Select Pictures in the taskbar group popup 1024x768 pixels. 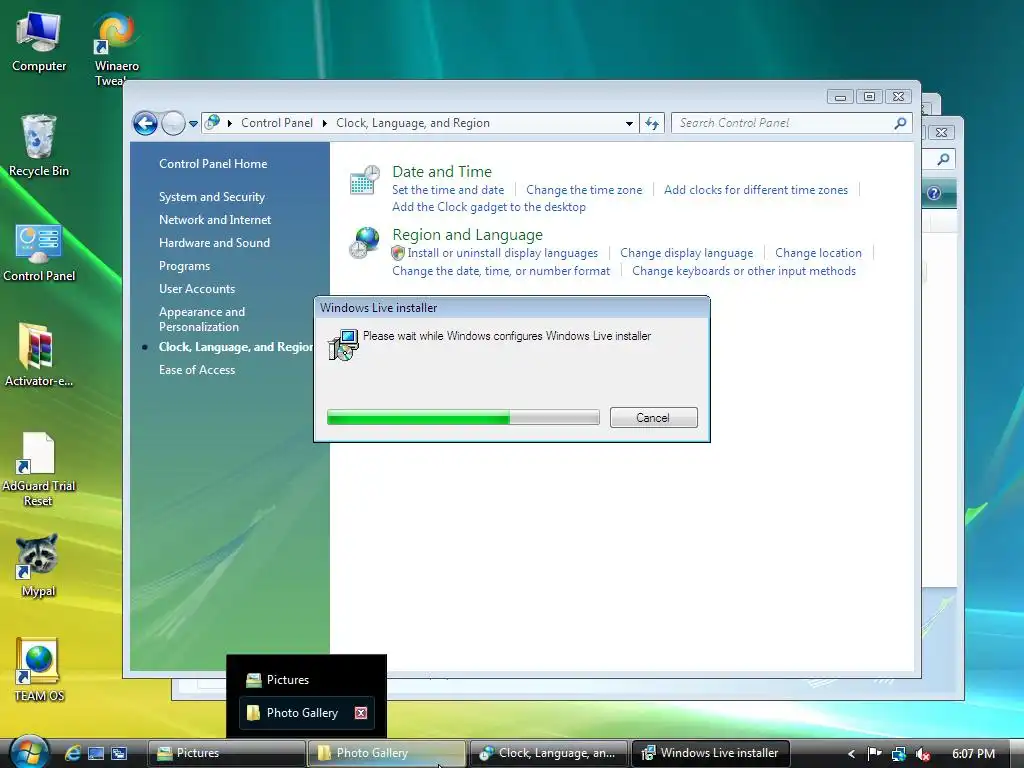[x=306, y=680]
